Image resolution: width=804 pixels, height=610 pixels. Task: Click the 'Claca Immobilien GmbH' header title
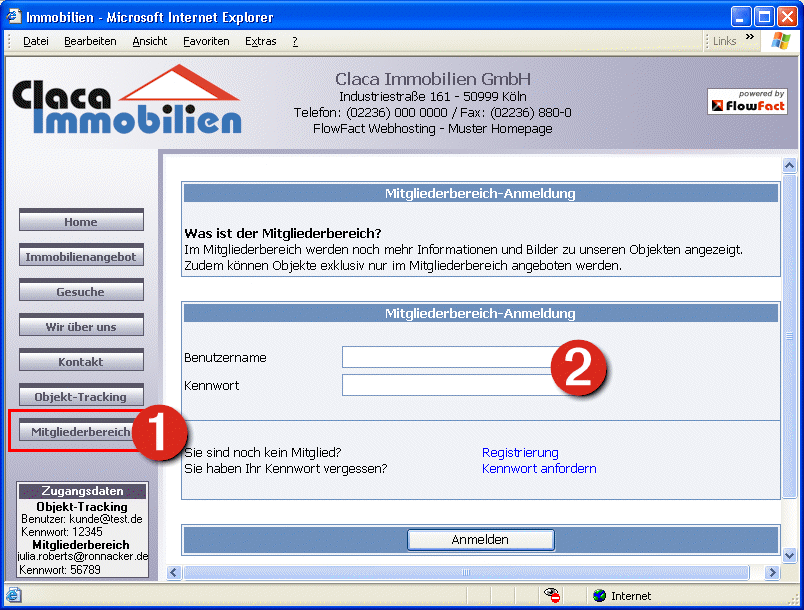click(433, 79)
